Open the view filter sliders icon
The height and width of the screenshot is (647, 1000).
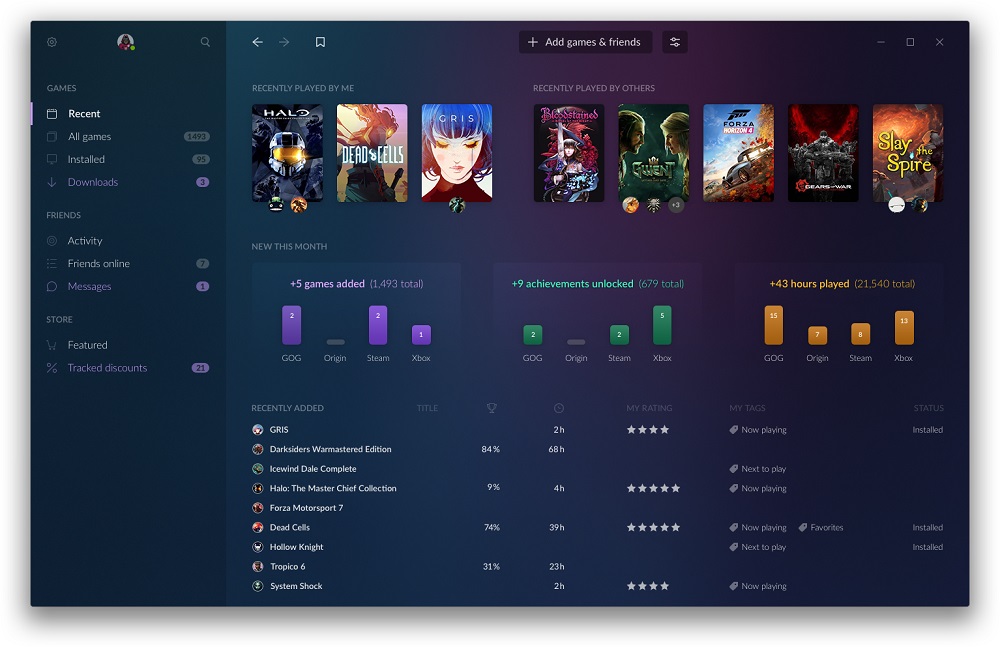(674, 42)
